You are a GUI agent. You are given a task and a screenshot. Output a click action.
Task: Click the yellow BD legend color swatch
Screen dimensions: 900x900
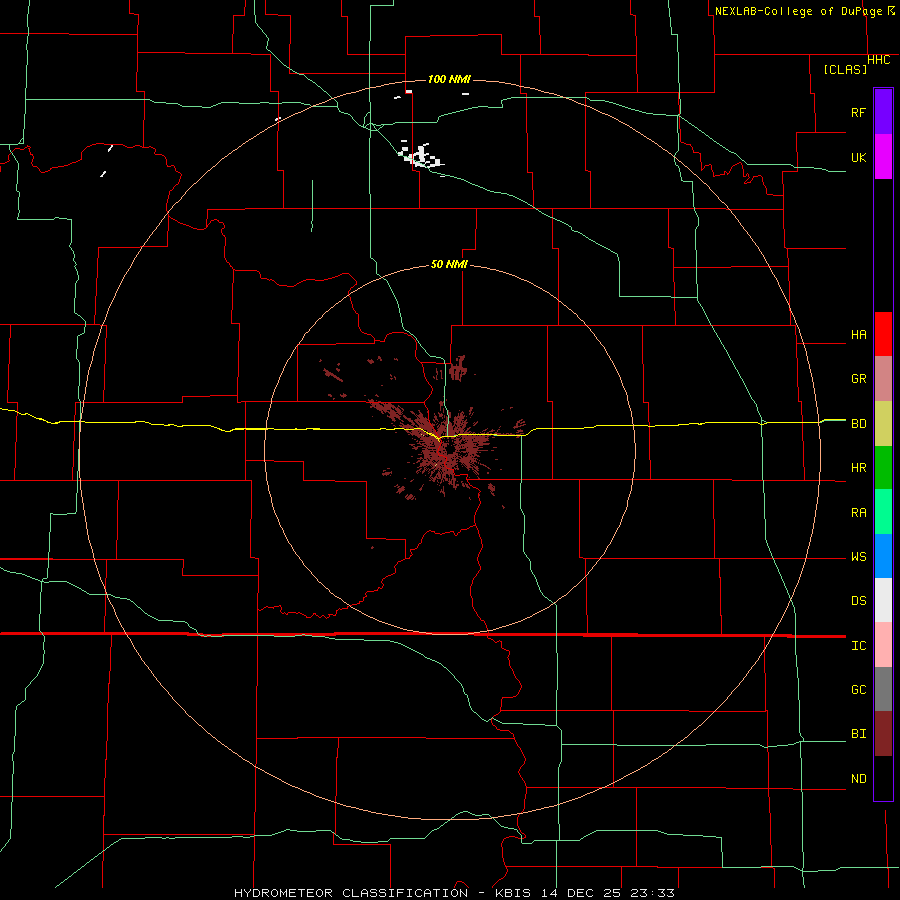coord(883,424)
